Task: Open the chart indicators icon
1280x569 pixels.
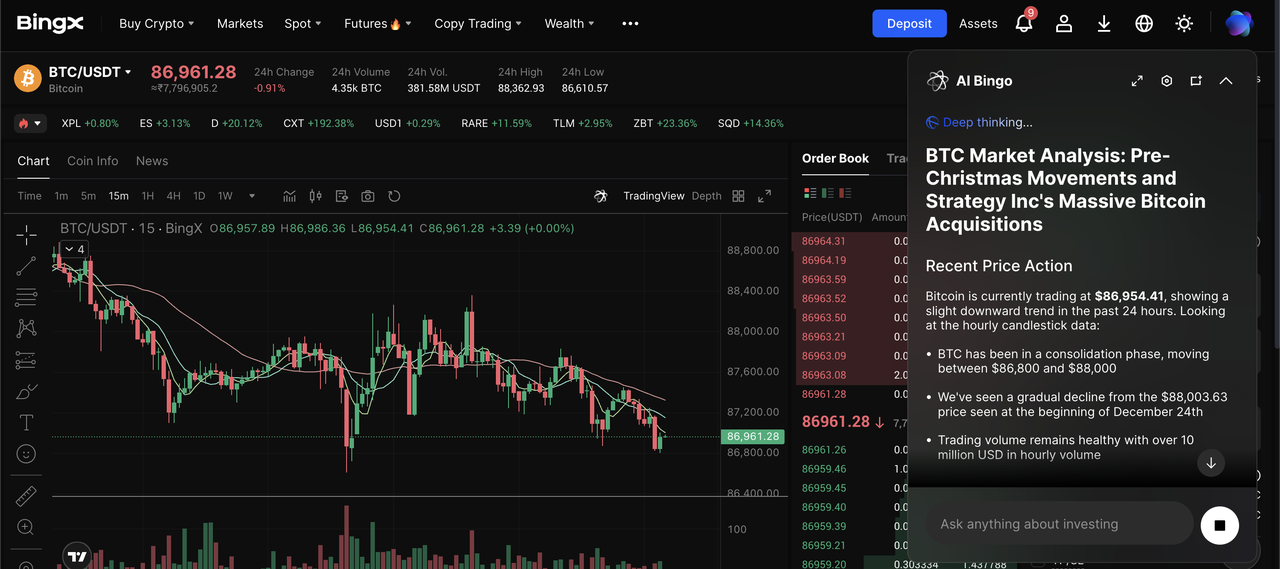Action: [290, 196]
